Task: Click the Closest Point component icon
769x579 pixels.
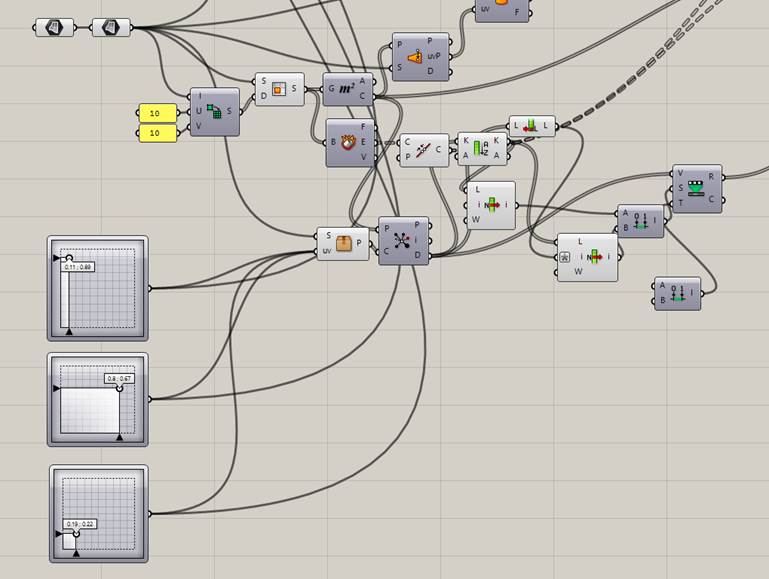Action: tap(403, 241)
